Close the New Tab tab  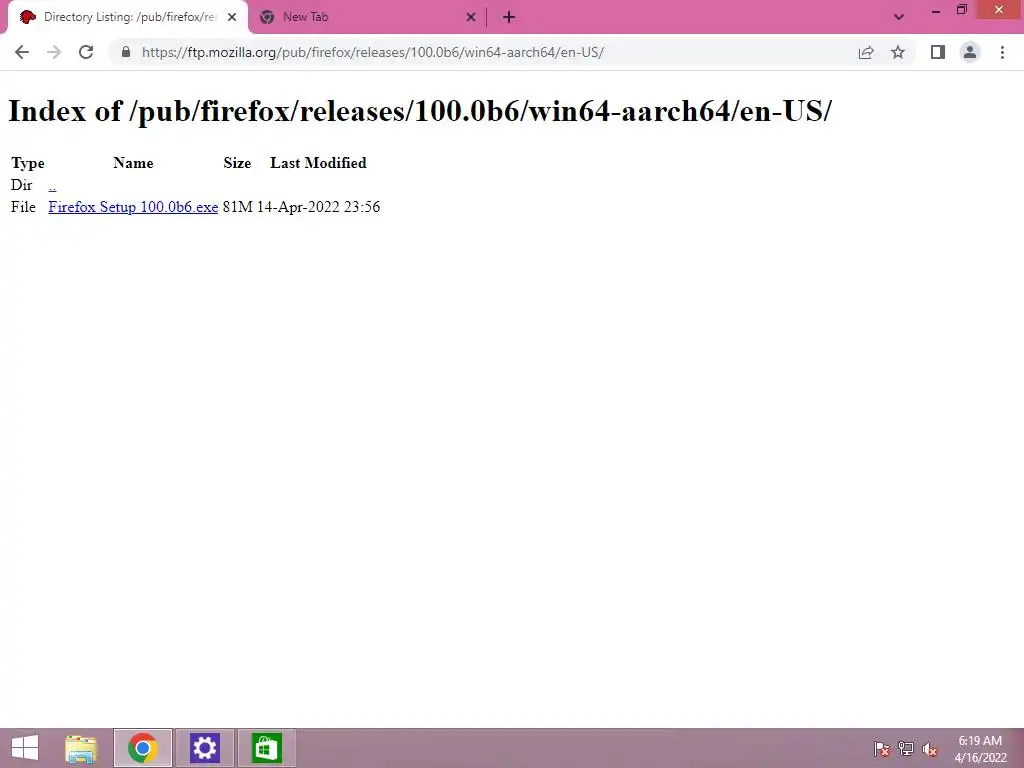click(x=471, y=17)
